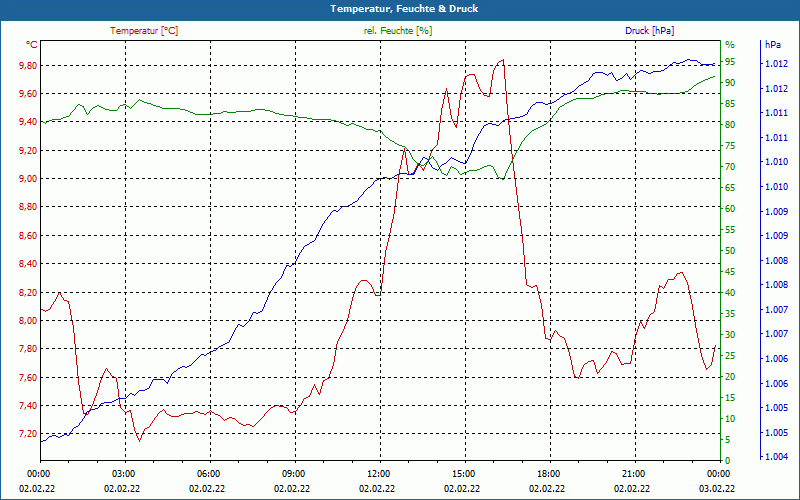Viewport: 800px width, 500px height.
Task: Click the '8,80' temperature axis value
Action: click(29, 207)
